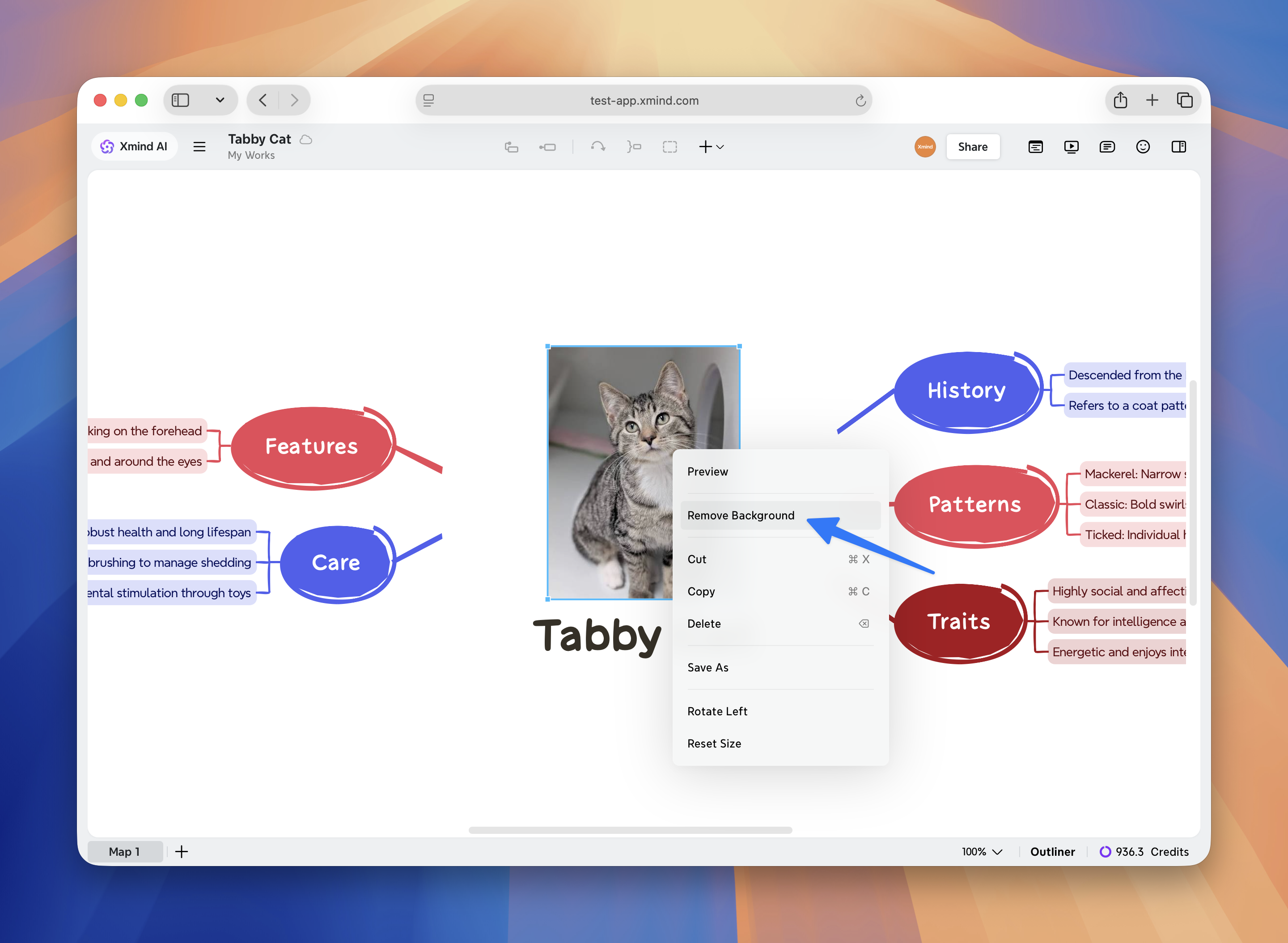The width and height of the screenshot is (1288, 943).
Task: Select the 'Descended from the' subtopic
Action: coord(1125,375)
